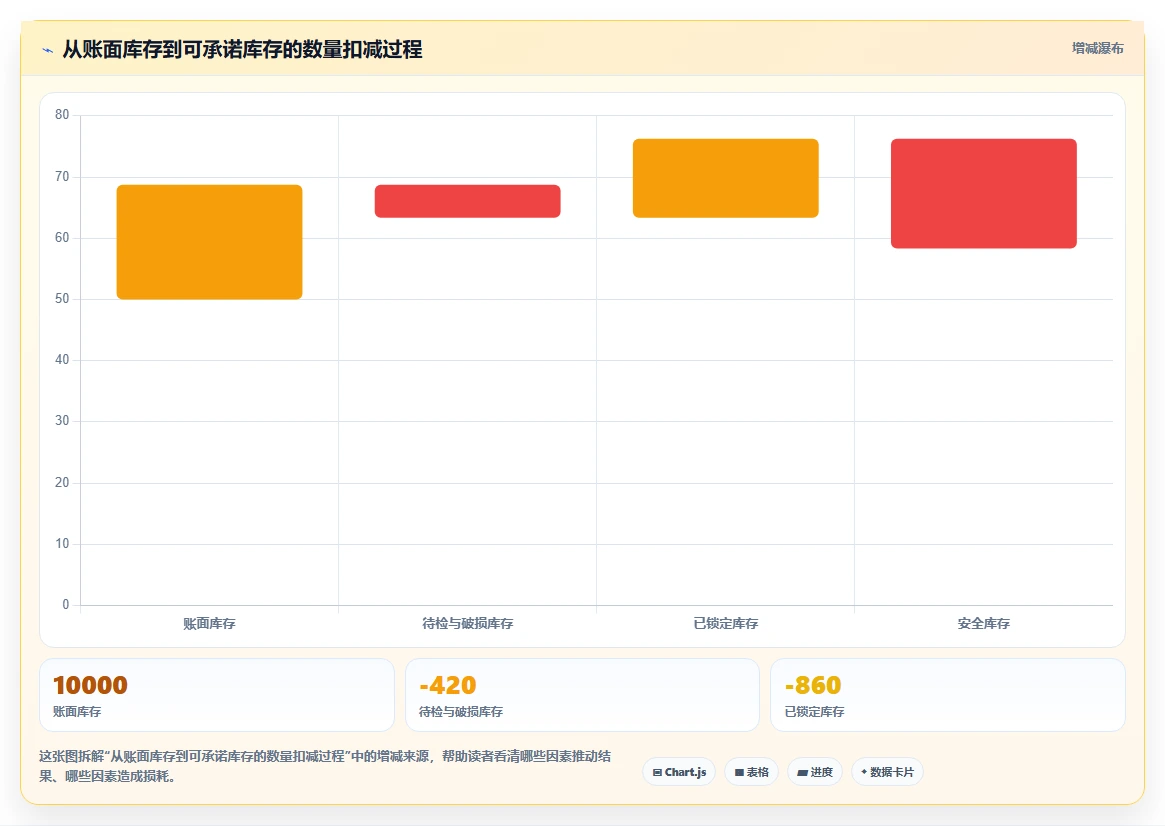Click the 安全库存 x-axis label
1165x826 pixels.
984,623
